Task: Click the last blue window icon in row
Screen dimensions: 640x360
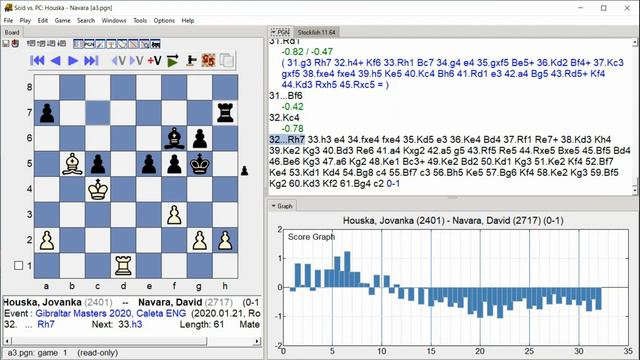Action: [x=155, y=44]
